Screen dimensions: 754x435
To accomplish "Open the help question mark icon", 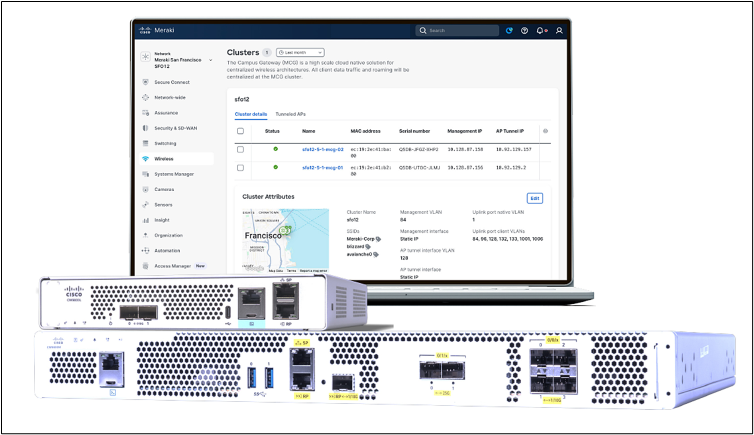I will point(525,30).
